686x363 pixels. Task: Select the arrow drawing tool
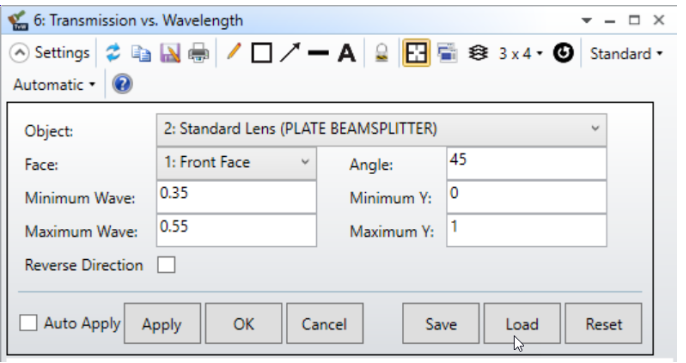click(x=290, y=53)
